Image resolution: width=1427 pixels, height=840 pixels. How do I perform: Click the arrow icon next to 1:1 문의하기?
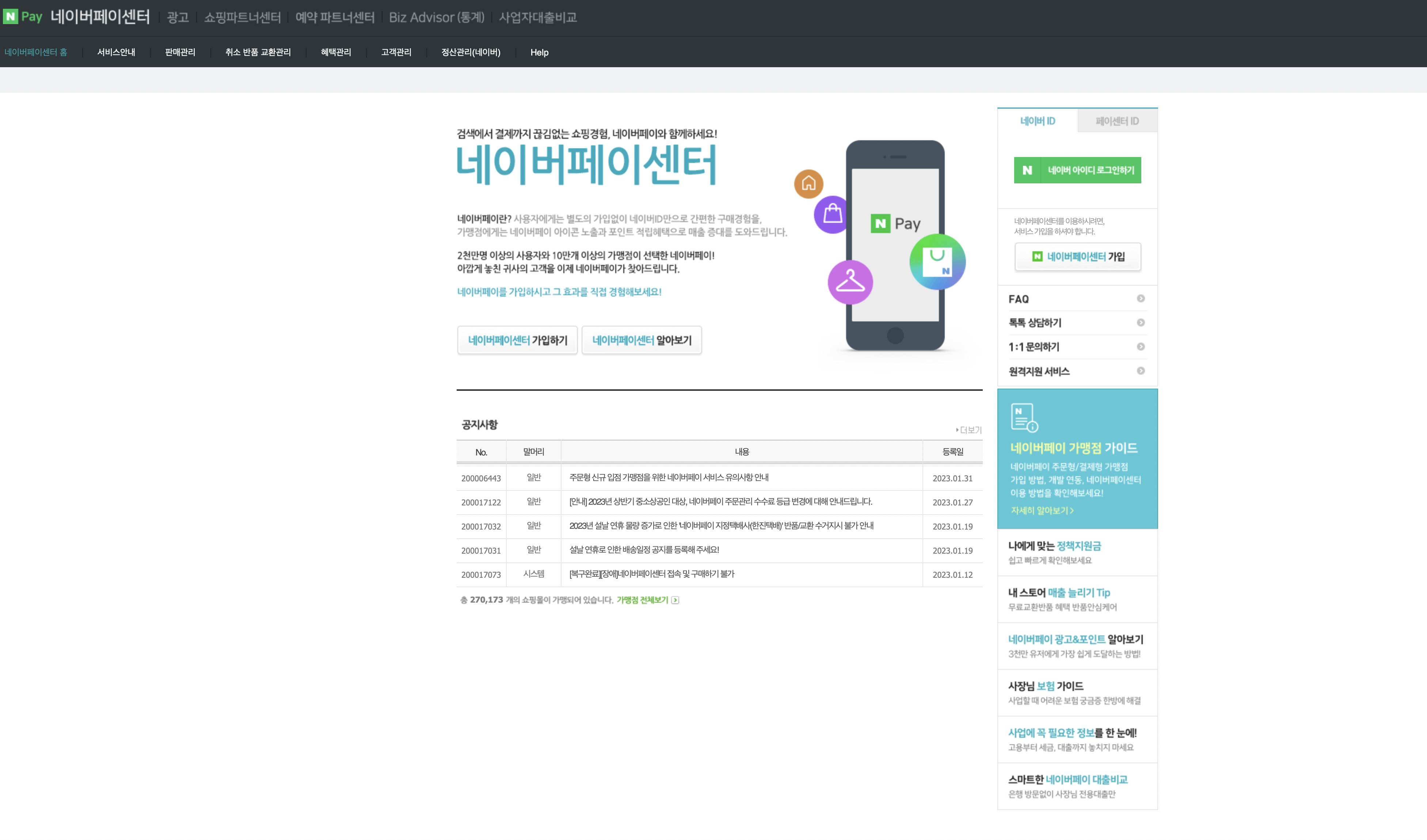1142,347
